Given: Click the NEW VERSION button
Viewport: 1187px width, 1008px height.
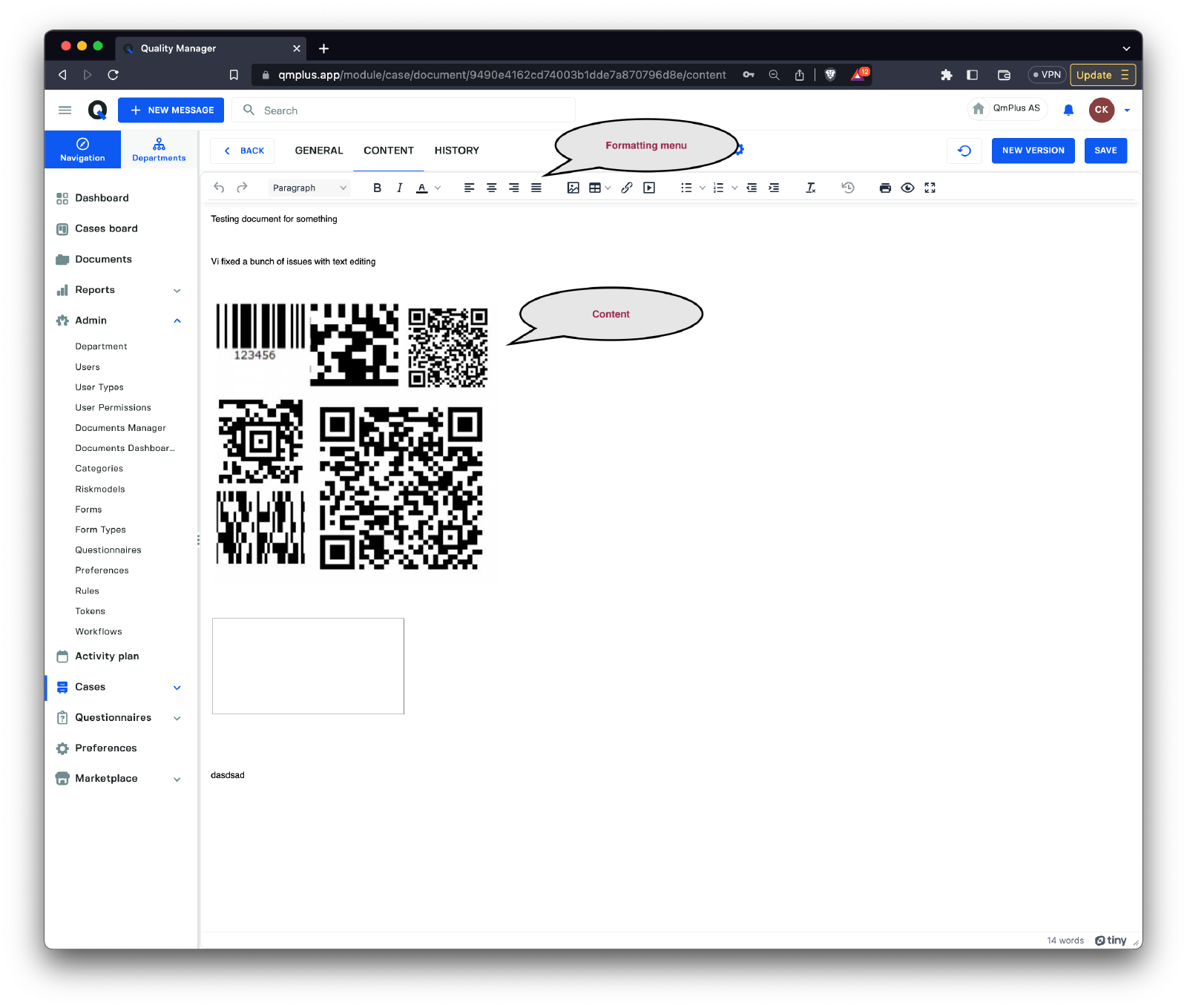Looking at the screenshot, I should click(x=1033, y=151).
